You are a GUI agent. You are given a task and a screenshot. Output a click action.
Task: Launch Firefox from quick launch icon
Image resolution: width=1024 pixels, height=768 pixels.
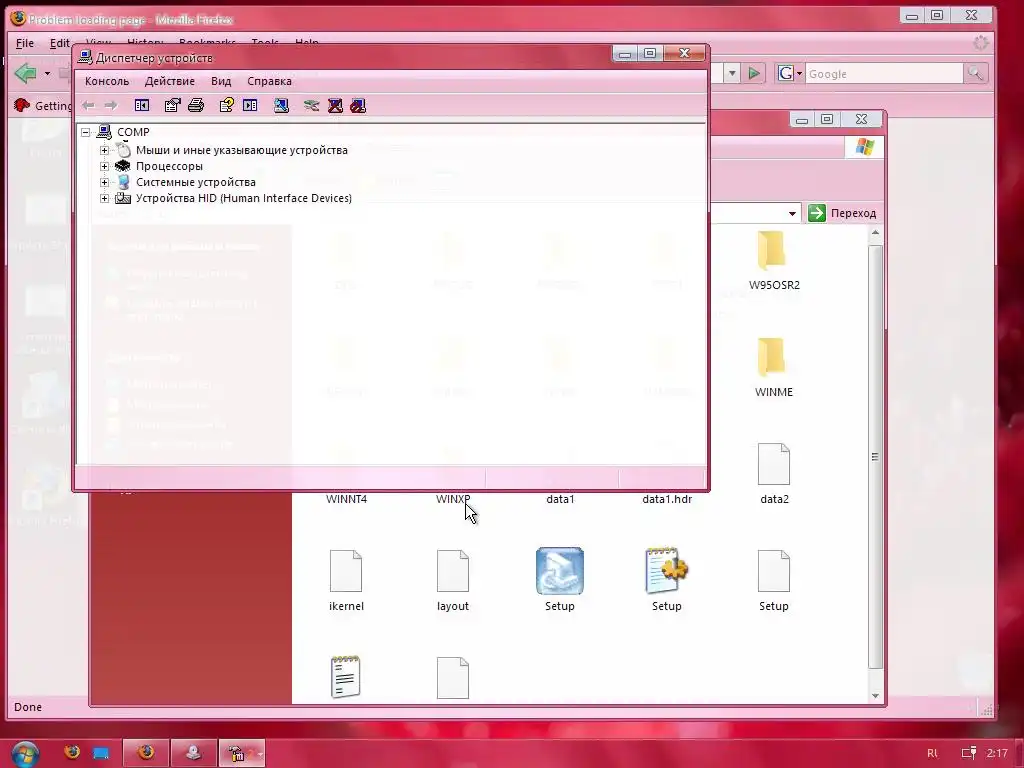point(72,752)
